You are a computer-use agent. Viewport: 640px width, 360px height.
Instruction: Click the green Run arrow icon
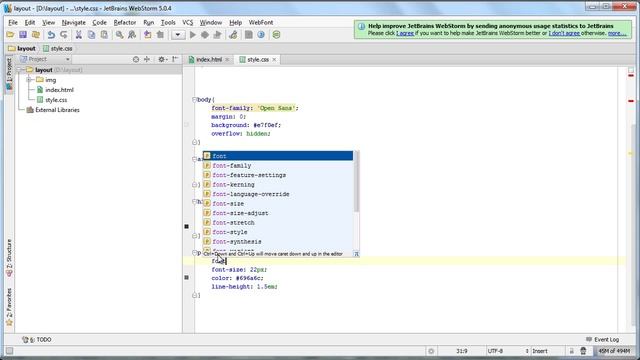193,35
